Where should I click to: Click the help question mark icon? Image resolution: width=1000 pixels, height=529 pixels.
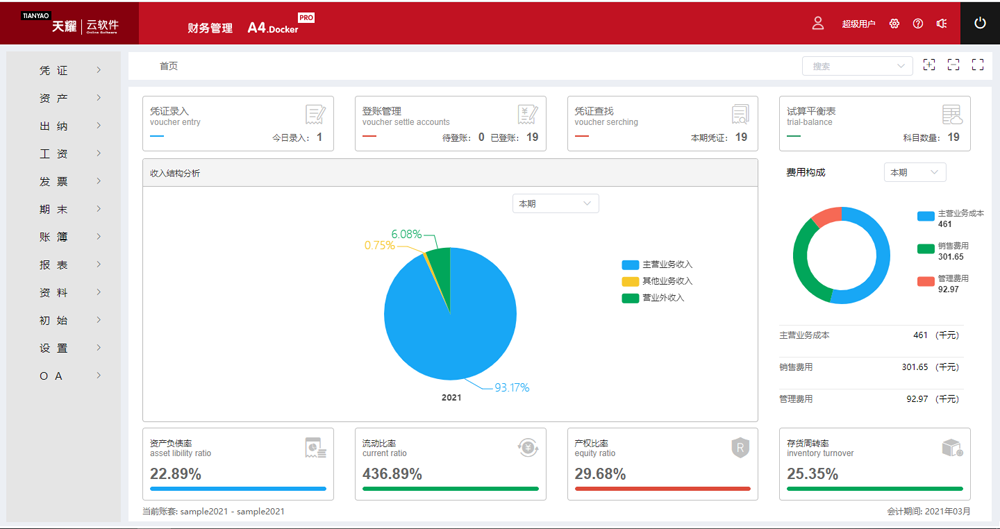point(918,24)
